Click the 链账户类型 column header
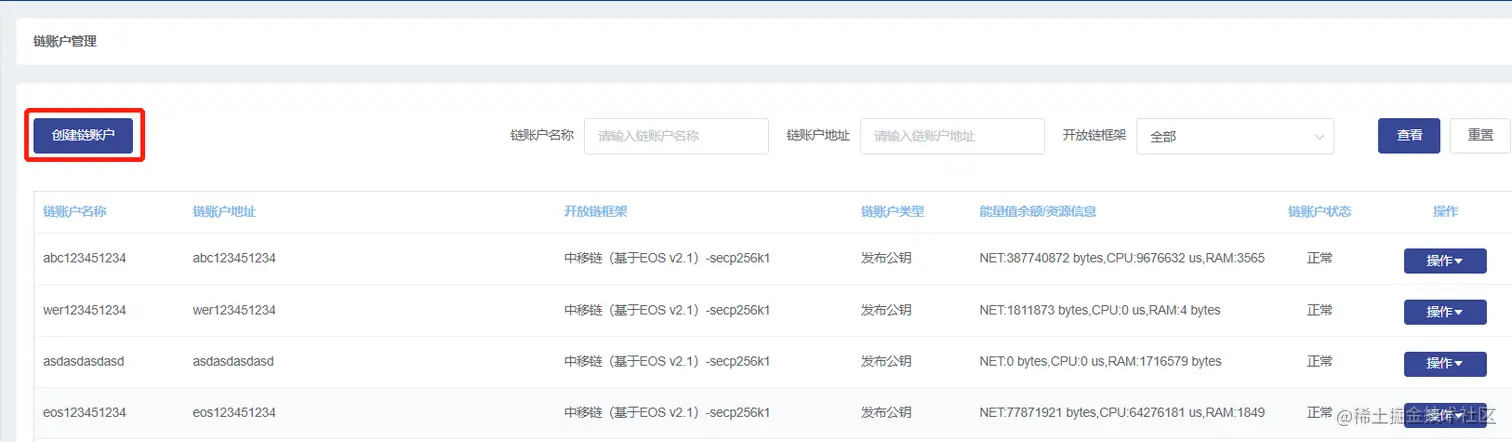This screenshot has width=1512, height=442. click(893, 212)
